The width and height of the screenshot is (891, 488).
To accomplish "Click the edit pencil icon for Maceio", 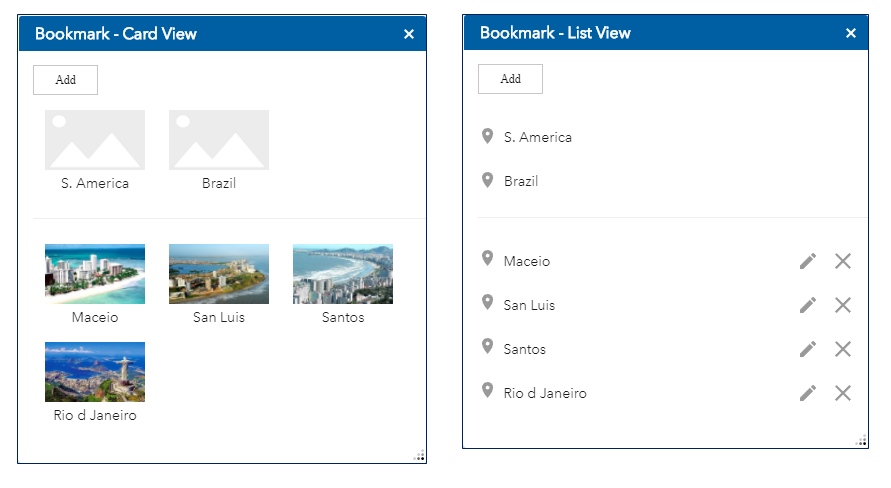I will coord(808,261).
